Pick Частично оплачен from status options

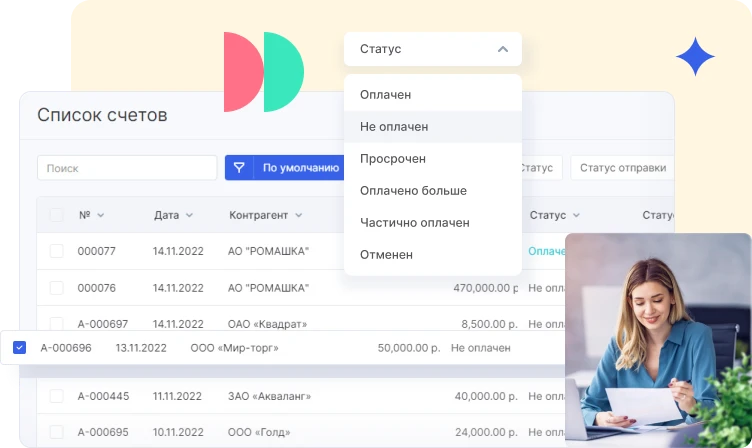(414, 223)
